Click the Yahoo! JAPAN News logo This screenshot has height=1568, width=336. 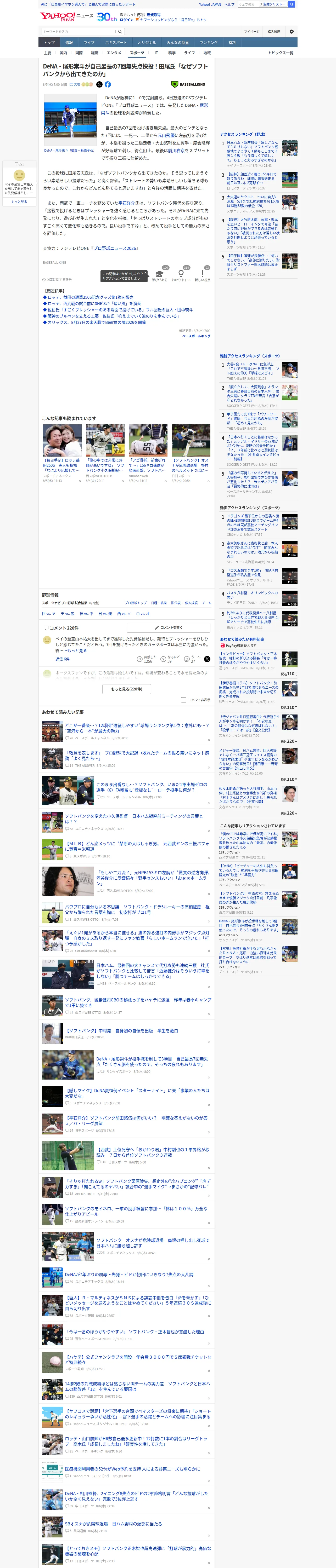tap(66, 16)
